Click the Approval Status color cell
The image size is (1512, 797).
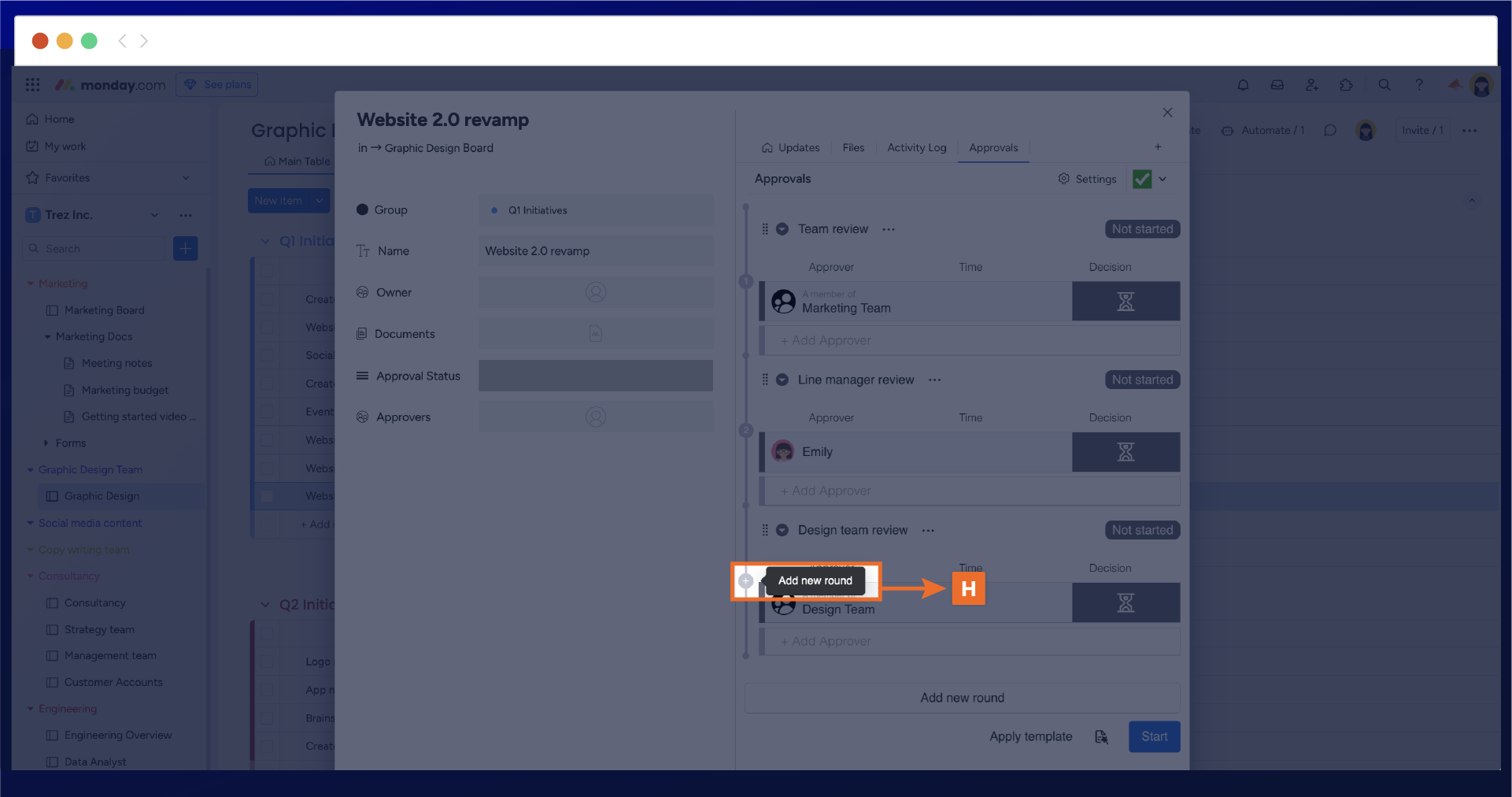[596, 376]
